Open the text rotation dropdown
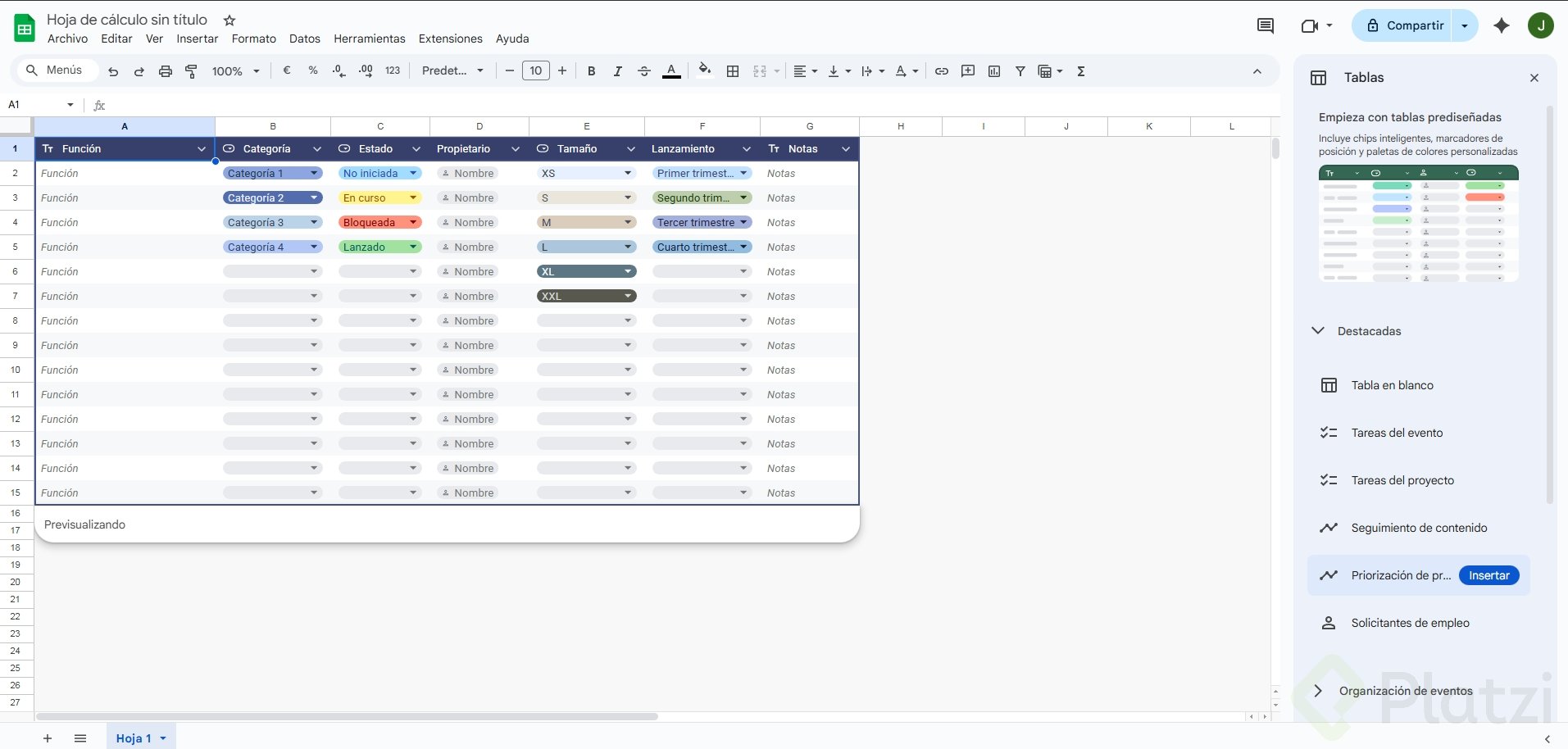Image resolution: width=1568 pixels, height=749 pixels. pos(907,71)
